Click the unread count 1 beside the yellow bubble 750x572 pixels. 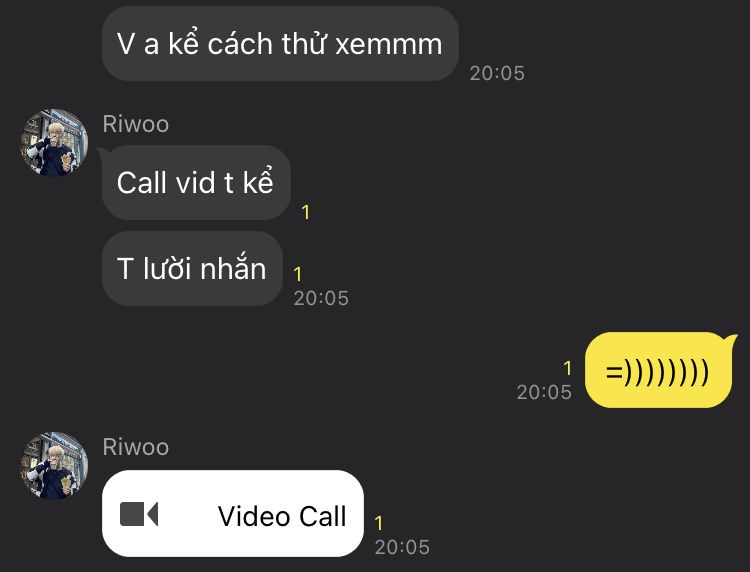click(568, 368)
